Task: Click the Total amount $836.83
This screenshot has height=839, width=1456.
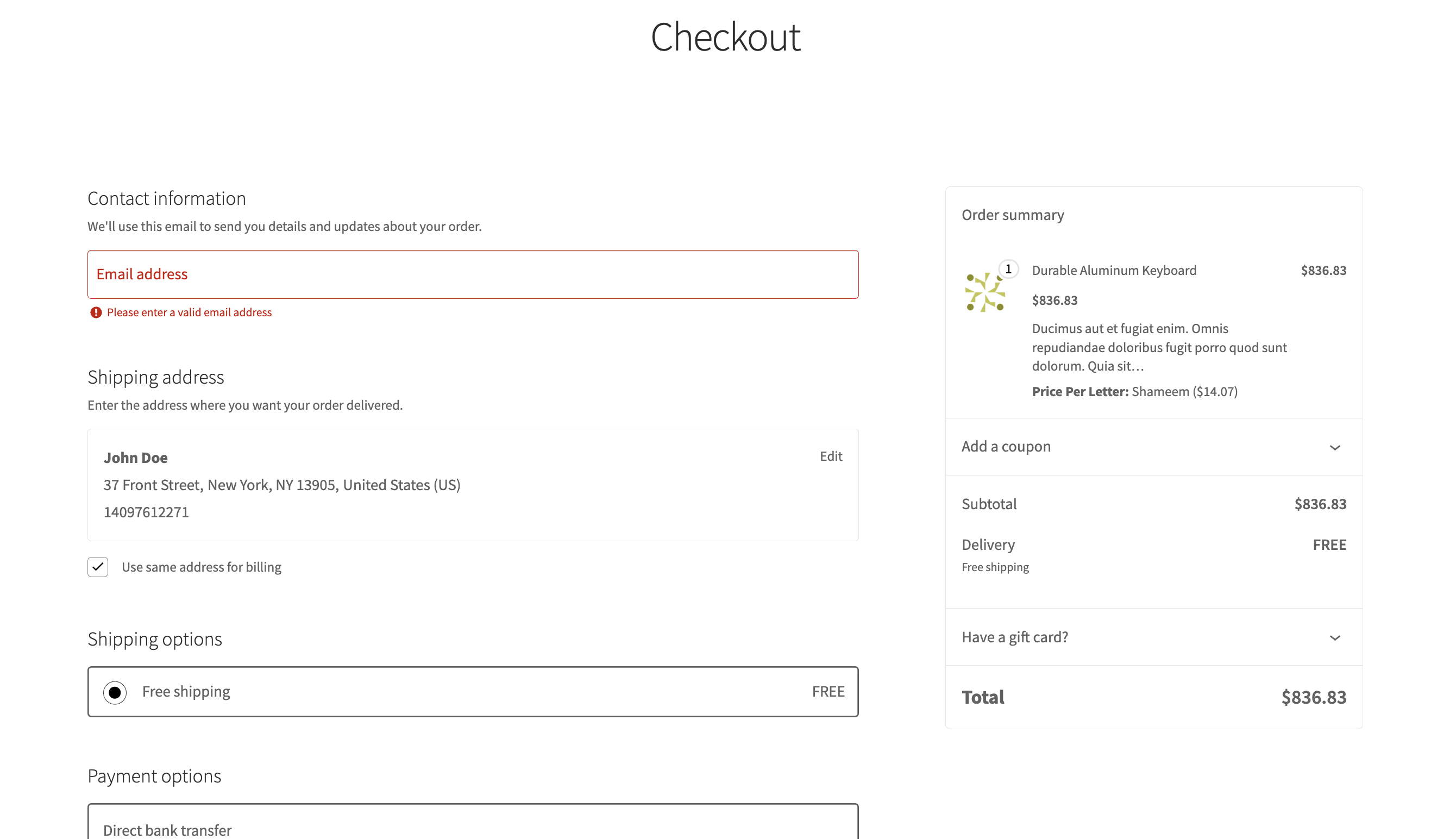Action: (x=1313, y=697)
